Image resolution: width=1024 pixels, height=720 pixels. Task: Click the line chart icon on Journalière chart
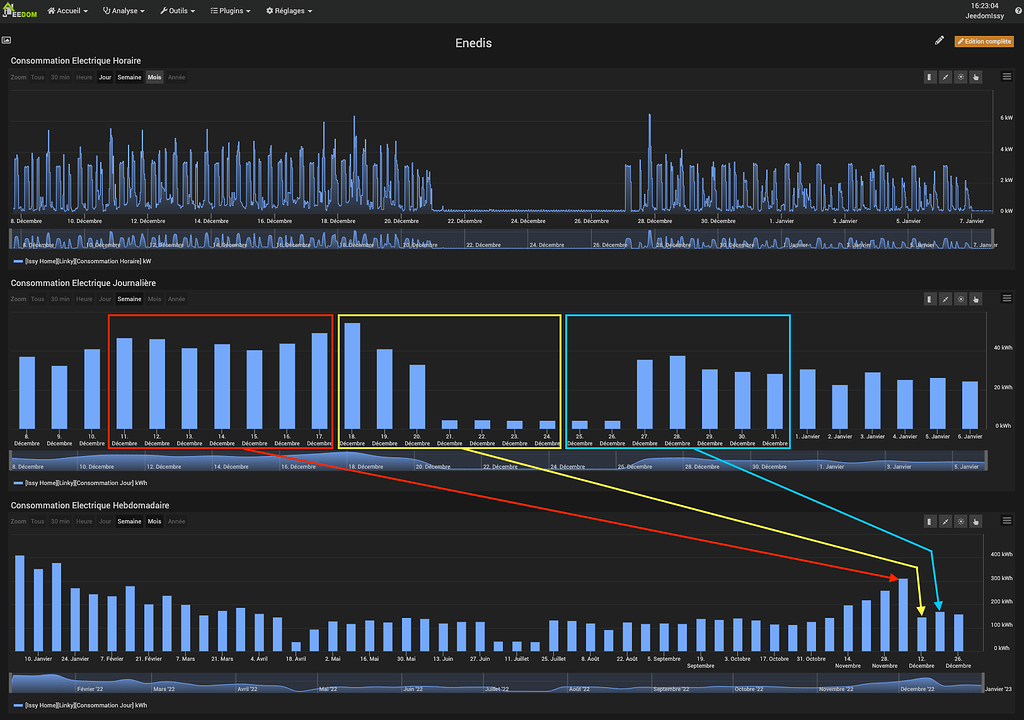(x=945, y=298)
